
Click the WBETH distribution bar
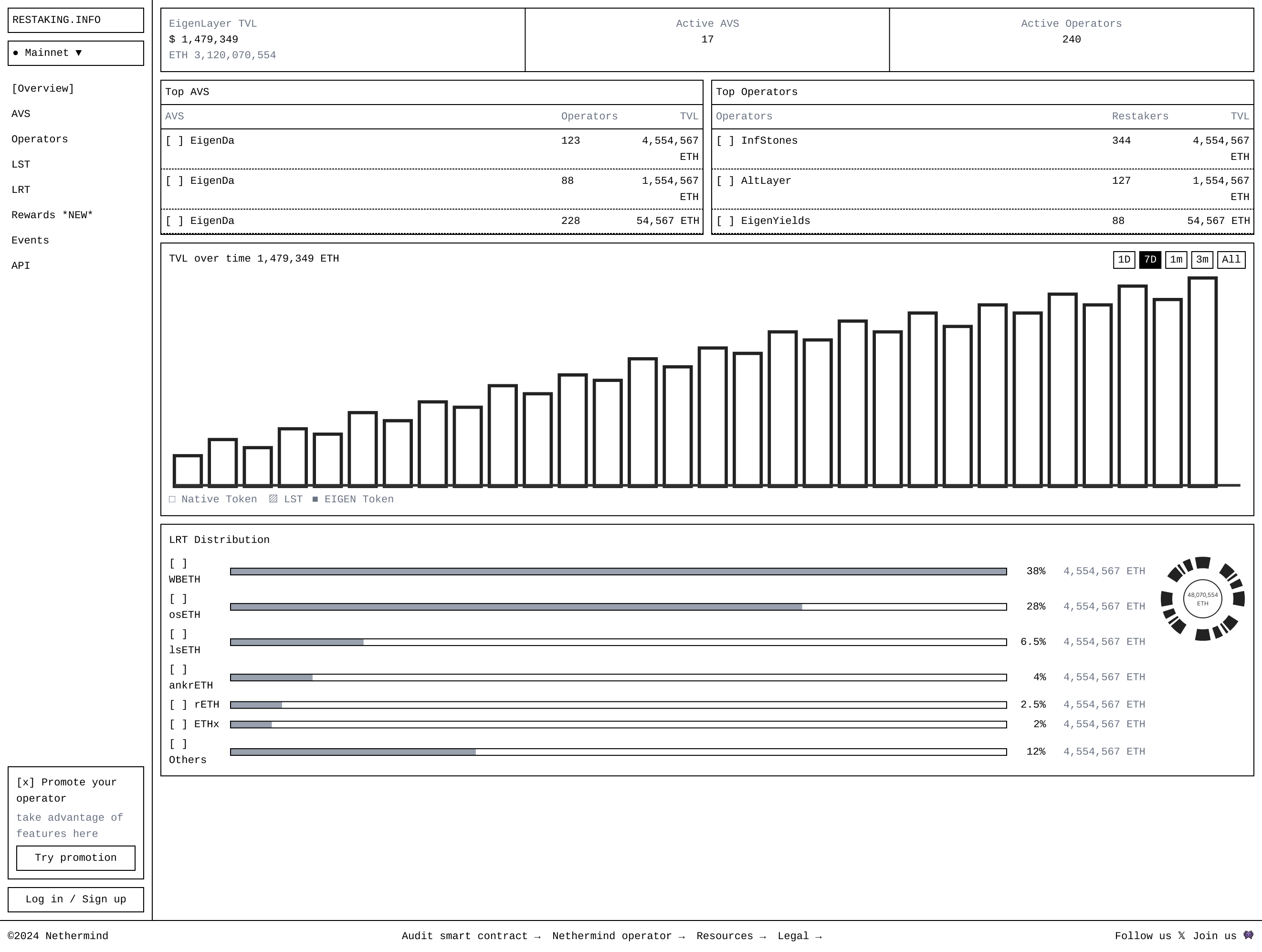[619, 572]
